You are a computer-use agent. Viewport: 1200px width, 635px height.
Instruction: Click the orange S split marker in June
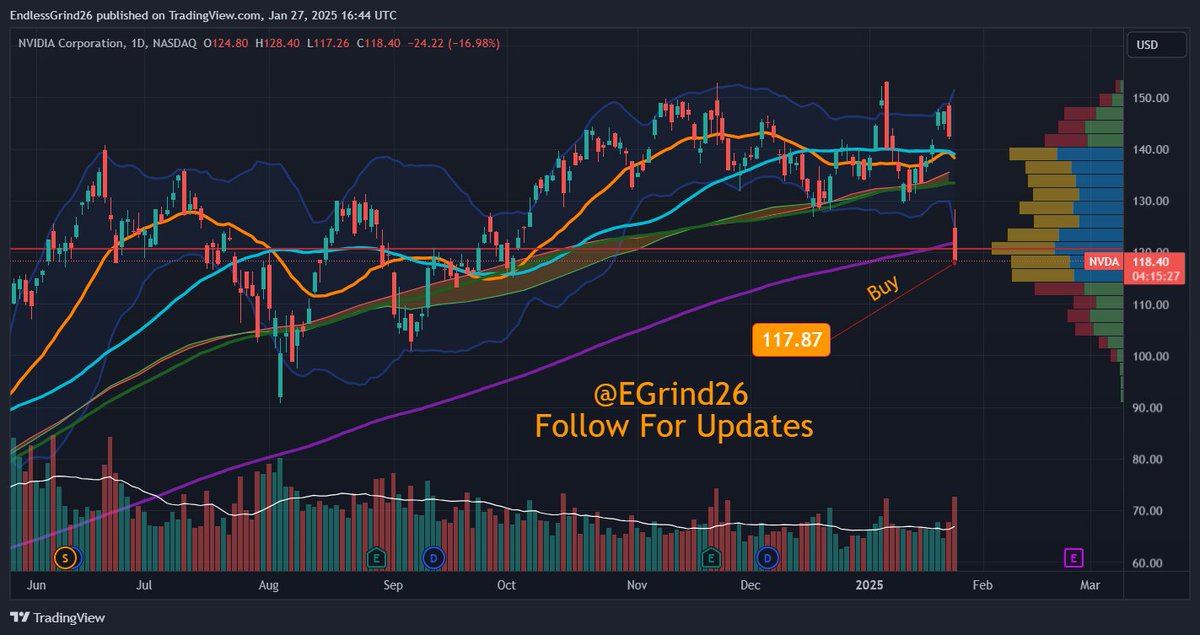click(x=66, y=556)
